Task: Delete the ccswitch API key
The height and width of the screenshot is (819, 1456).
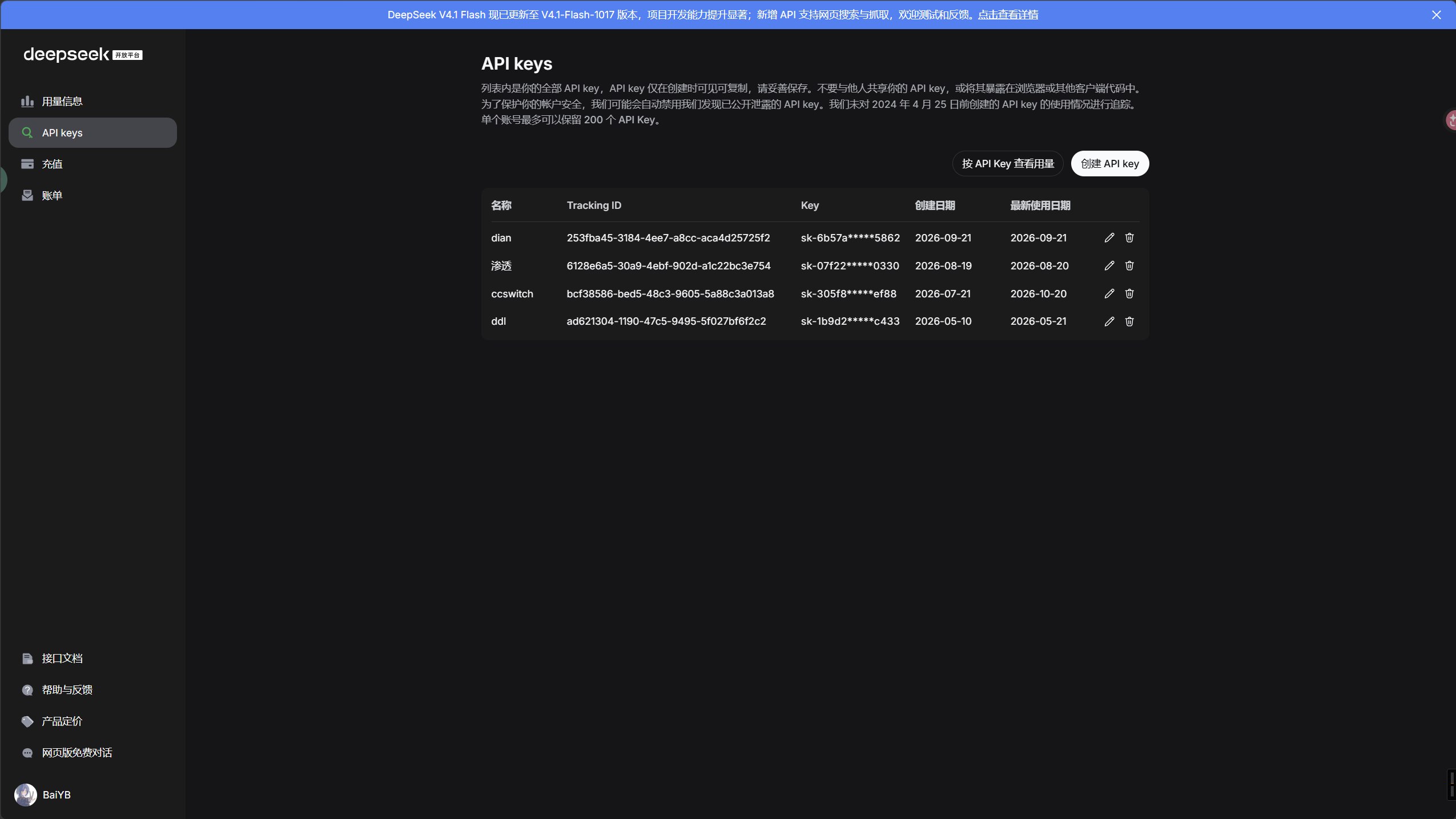Action: coord(1129,293)
